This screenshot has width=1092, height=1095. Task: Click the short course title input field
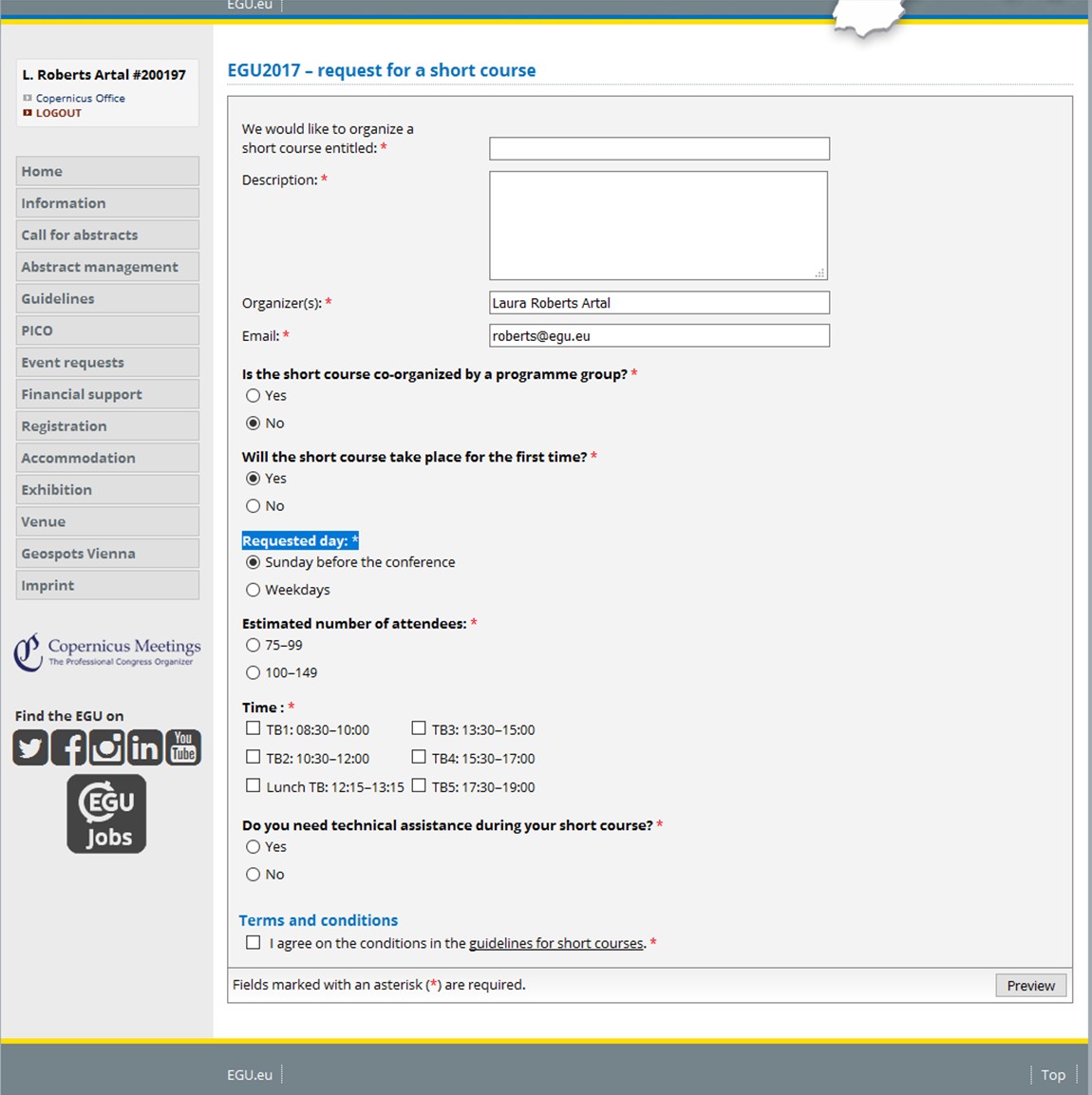tap(659, 148)
